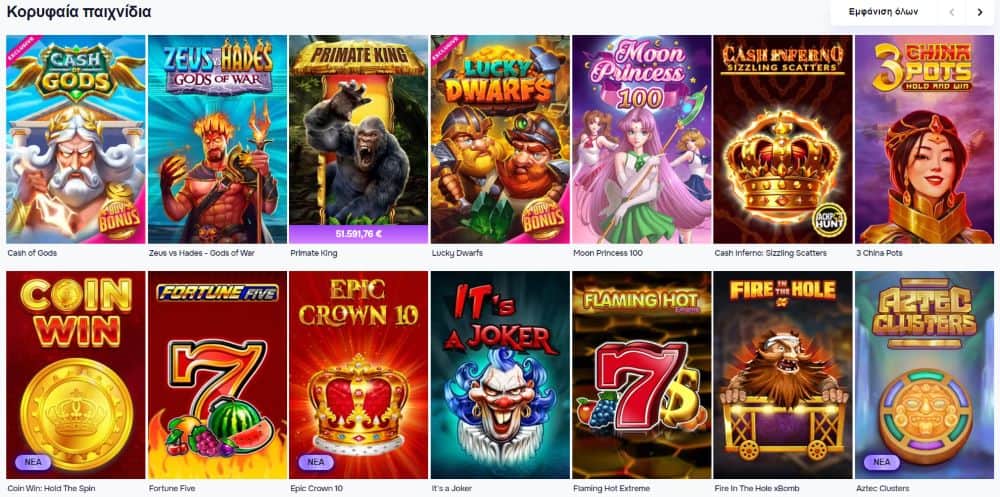Open the Primate King jackpot amount bar
The image size is (1000, 497).
pos(358,234)
